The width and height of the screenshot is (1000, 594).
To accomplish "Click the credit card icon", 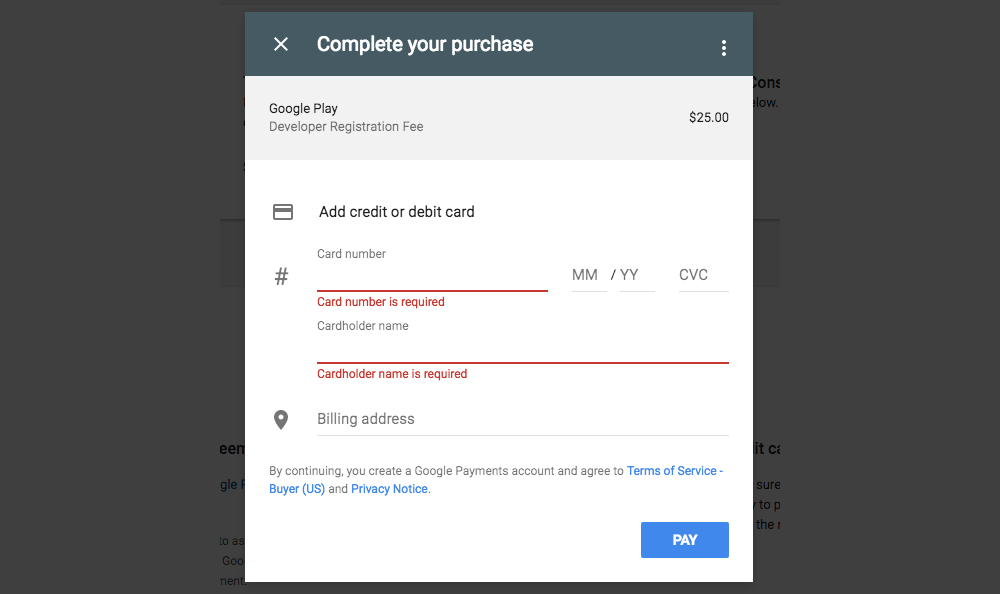I will [283, 212].
